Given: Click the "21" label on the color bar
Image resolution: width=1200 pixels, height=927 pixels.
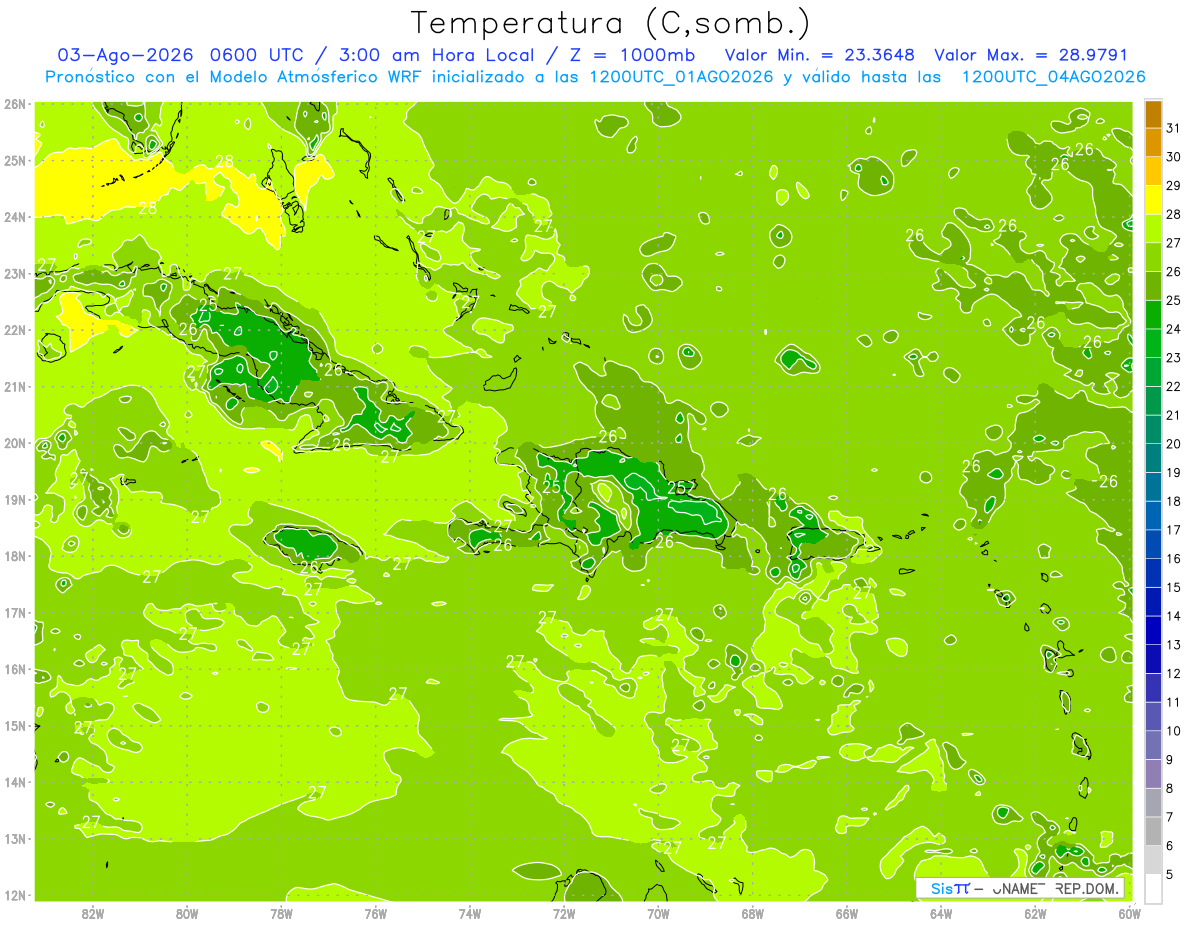Looking at the screenshot, I should coord(1173,415).
